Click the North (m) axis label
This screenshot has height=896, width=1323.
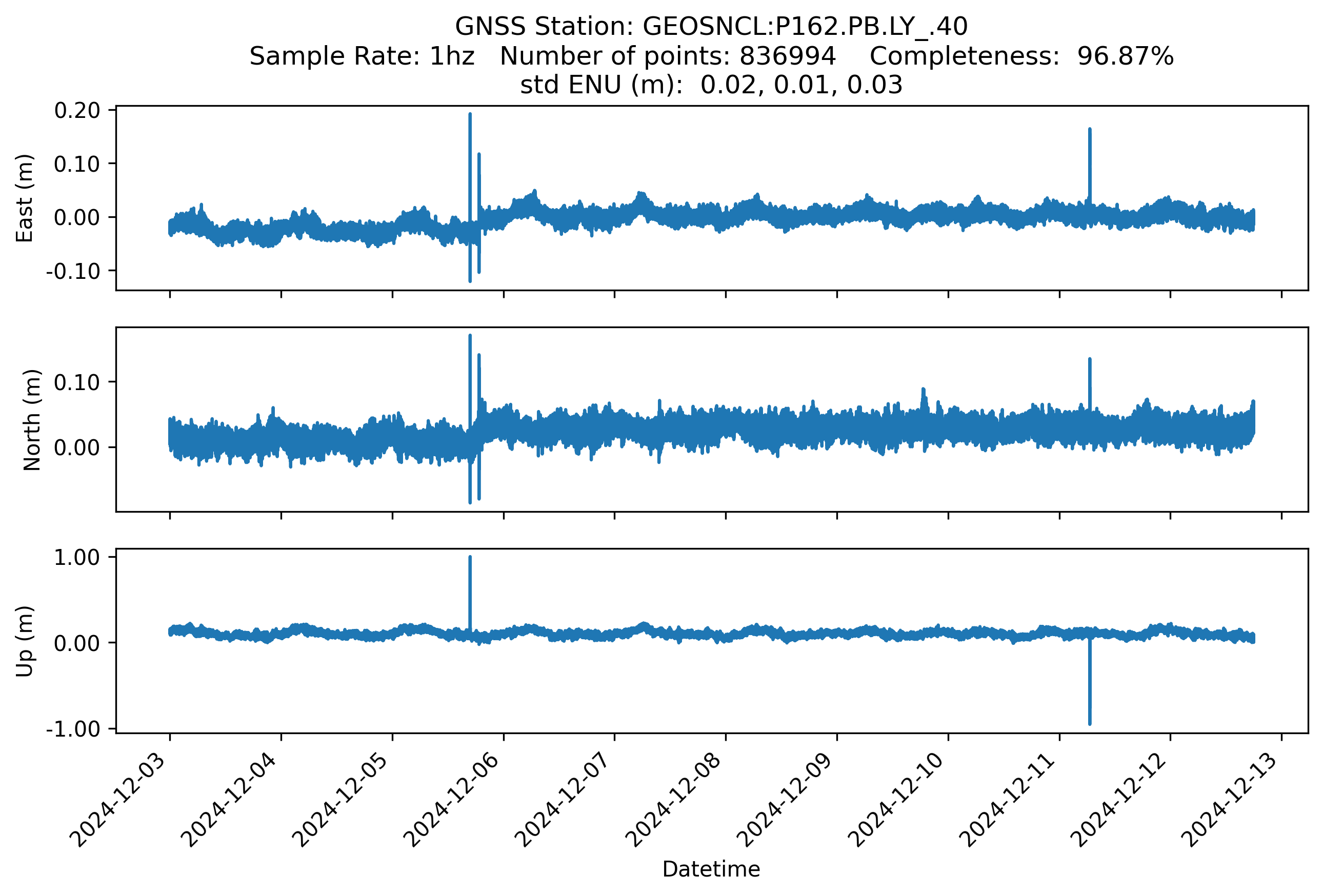coord(32,420)
